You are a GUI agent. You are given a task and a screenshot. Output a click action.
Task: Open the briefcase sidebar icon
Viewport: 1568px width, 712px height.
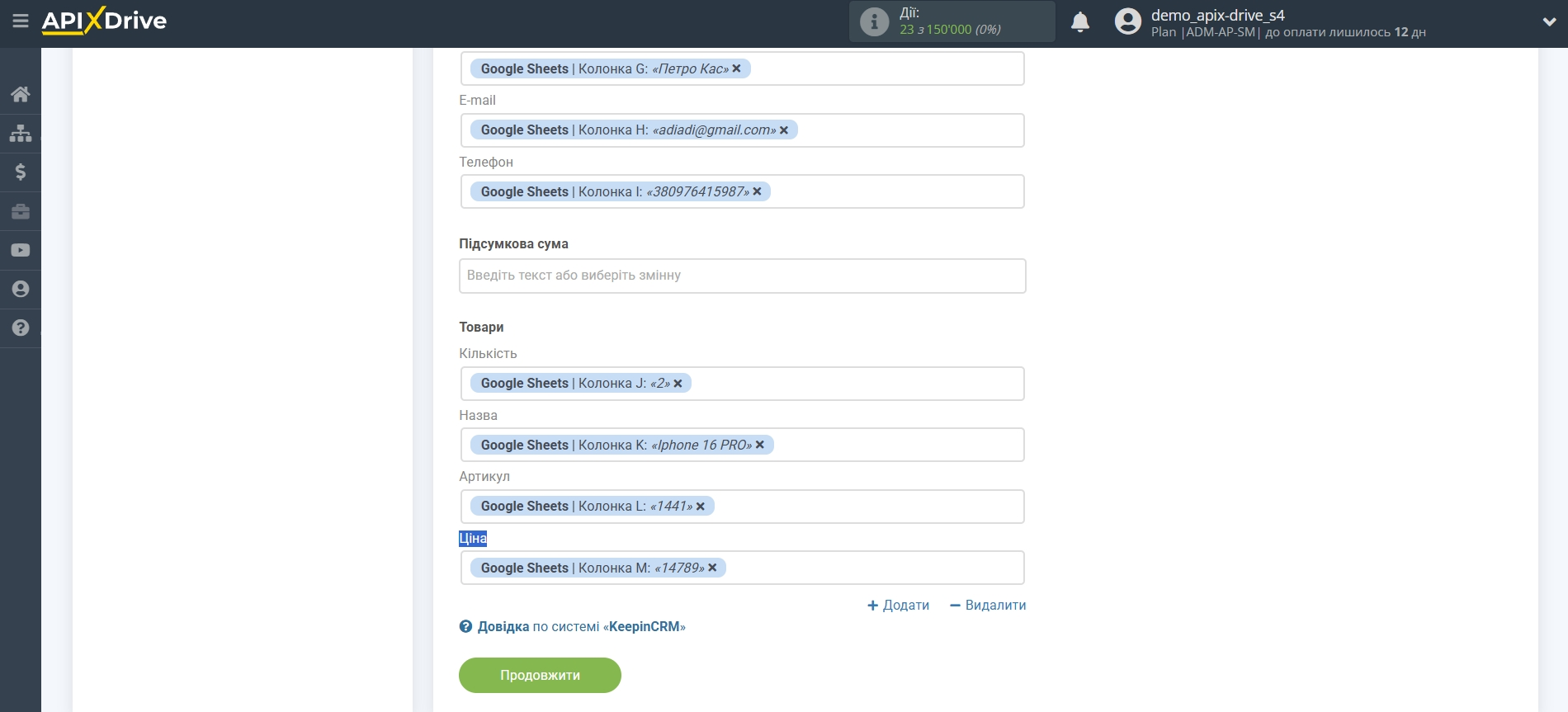click(x=21, y=211)
